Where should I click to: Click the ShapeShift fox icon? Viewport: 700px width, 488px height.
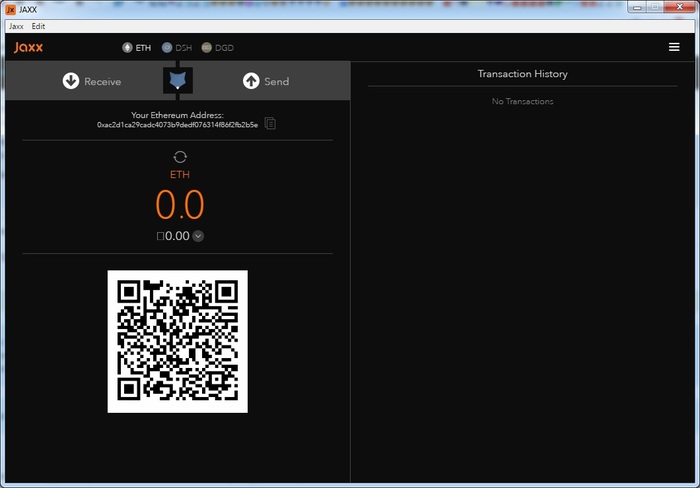click(x=177, y=81)
